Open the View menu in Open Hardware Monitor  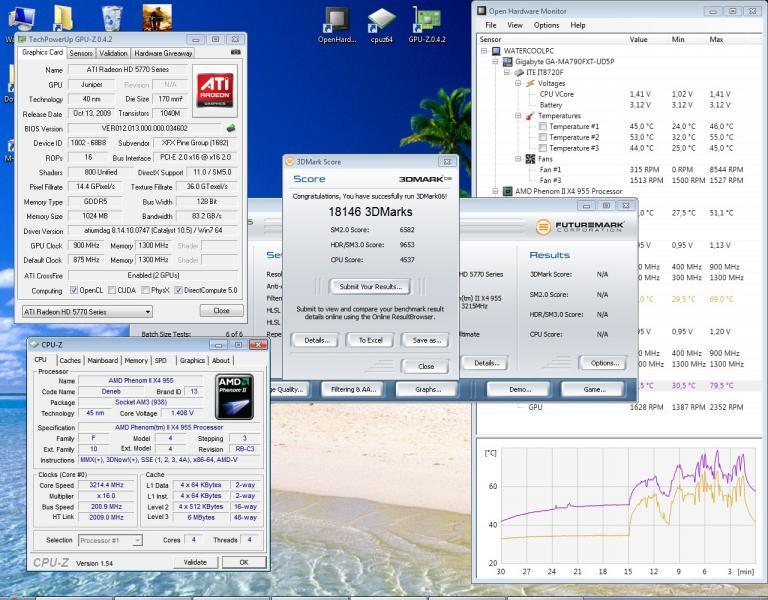[x=515, y=25]
